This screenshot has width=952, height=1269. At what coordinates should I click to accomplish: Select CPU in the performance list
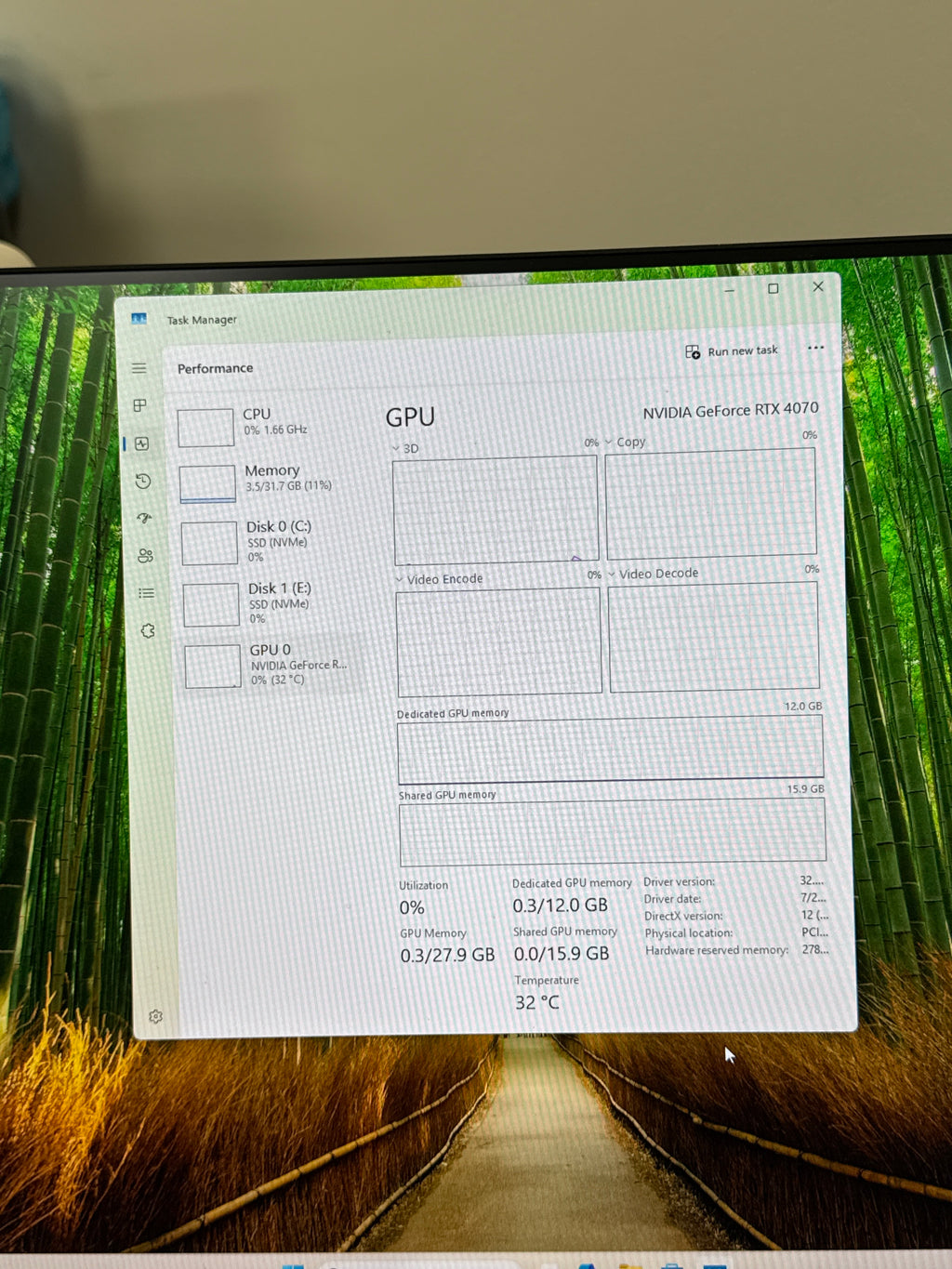[268, 426]
